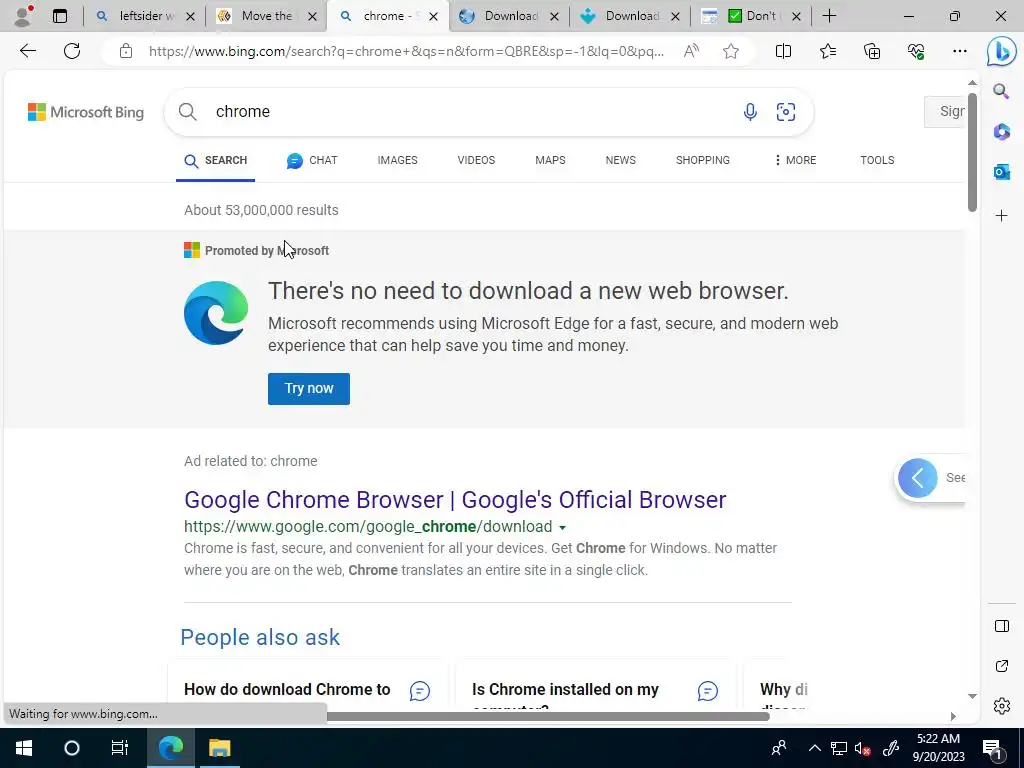Click the vertical page scrollbar thumb

tap(972, 152)
